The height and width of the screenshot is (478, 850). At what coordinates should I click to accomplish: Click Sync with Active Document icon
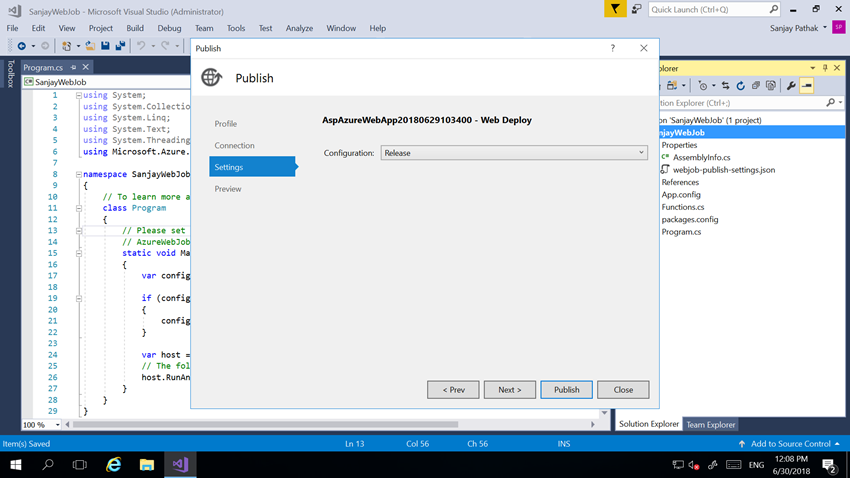[725, 86]
